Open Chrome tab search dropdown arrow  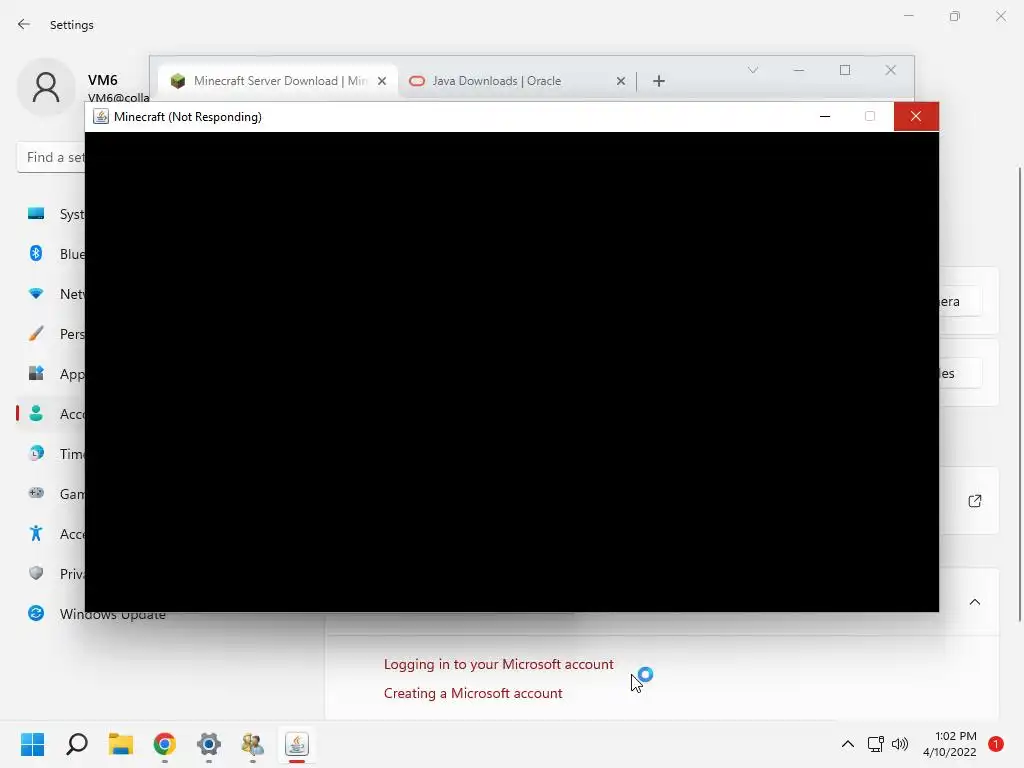753,70
